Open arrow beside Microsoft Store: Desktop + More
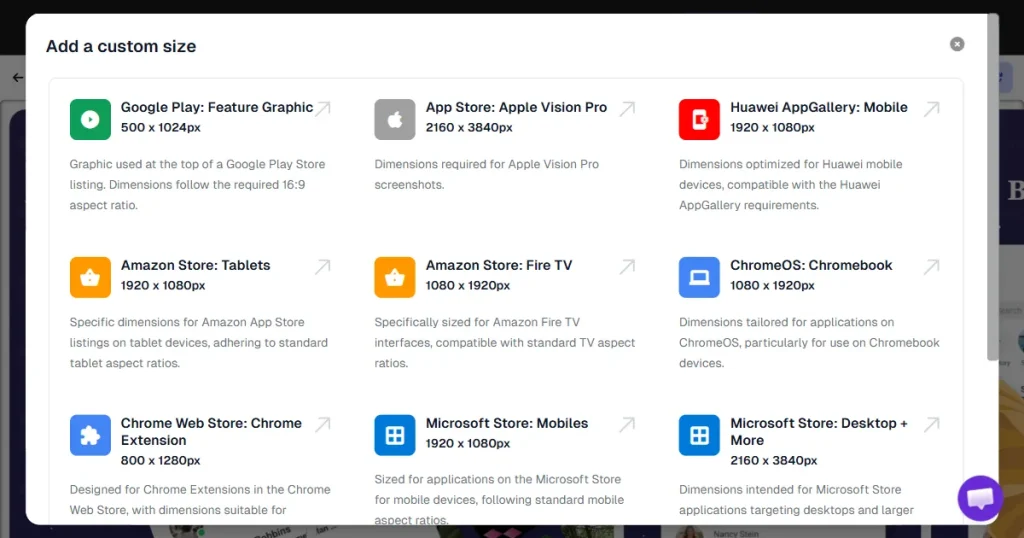The width and height of the screenshot is (1024, 538). [932, 424]
